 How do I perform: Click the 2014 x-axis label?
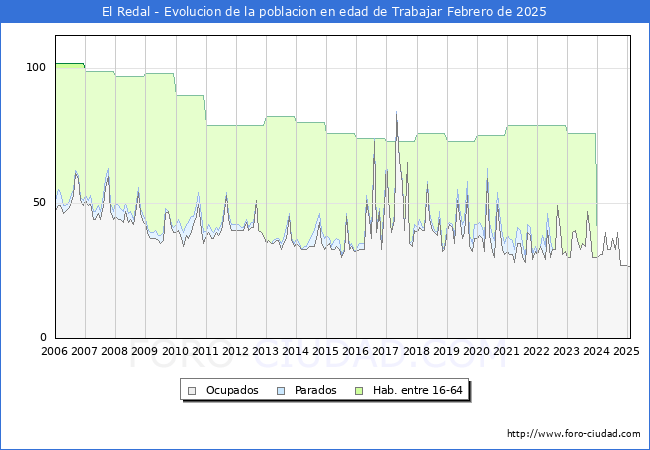click(x=295, y=351)
